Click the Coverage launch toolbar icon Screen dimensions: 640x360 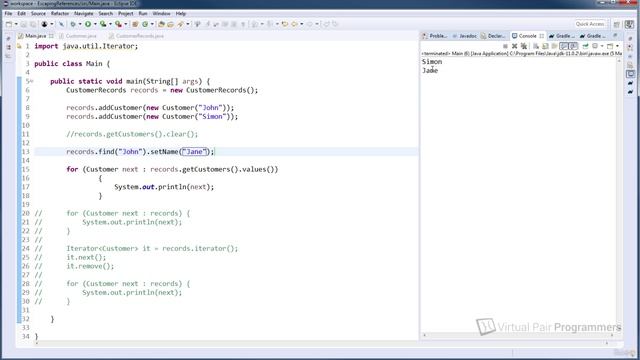coord(103,24)
